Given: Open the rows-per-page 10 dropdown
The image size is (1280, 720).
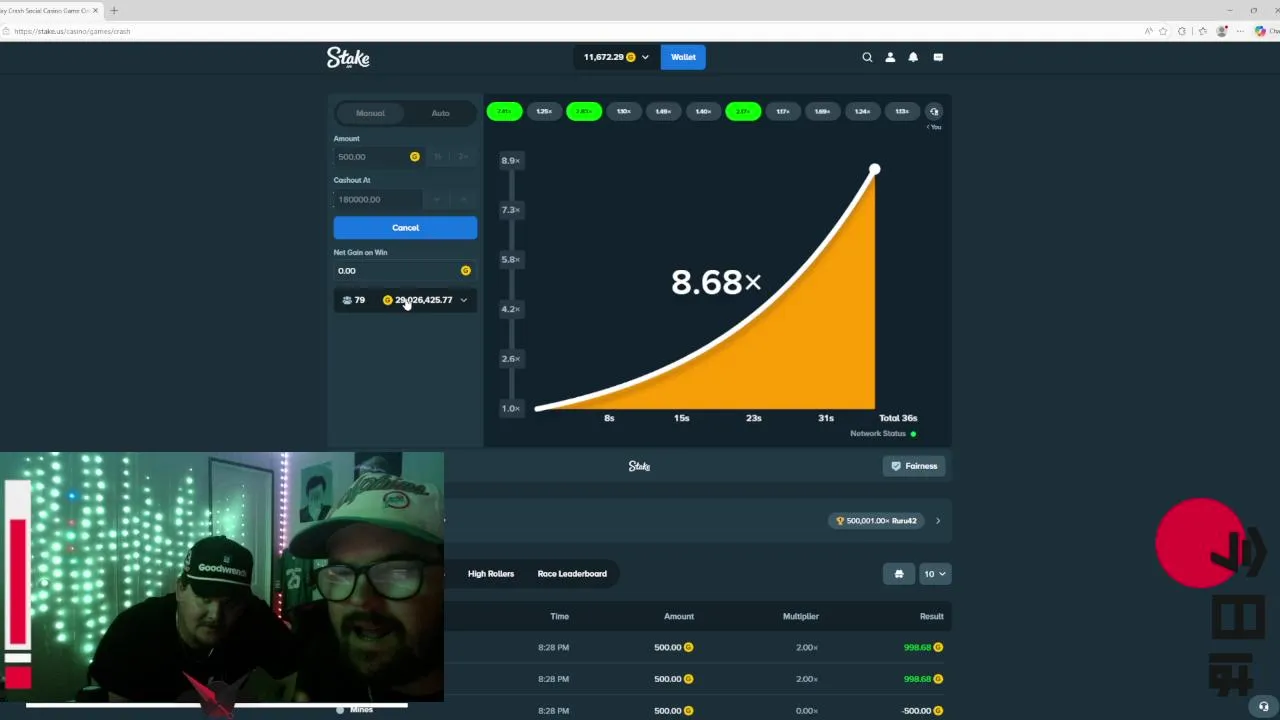Looking at the screenshot, I should pos(935,574).
